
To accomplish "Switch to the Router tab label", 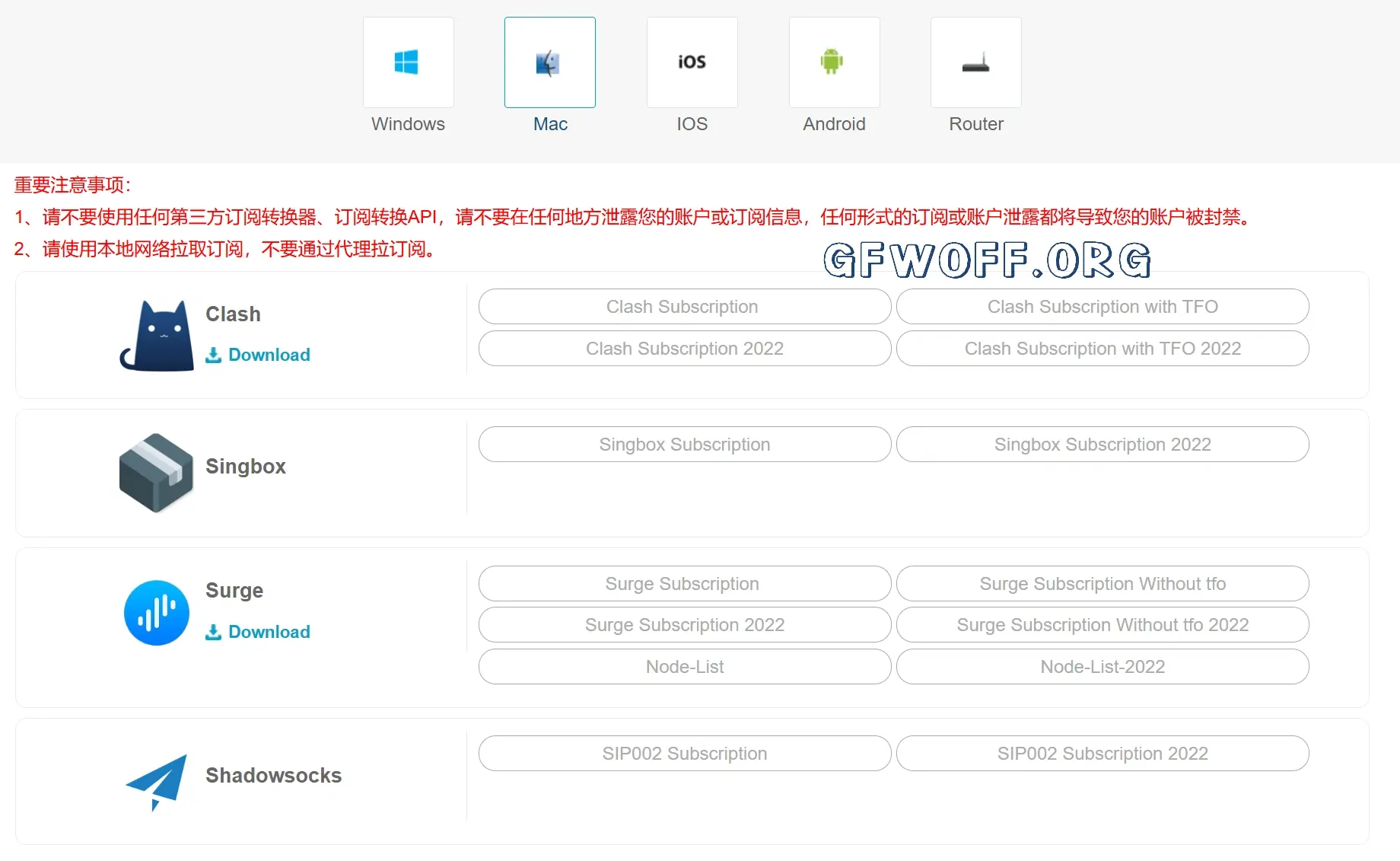I will pyautogui.click(x=976, y=124).
